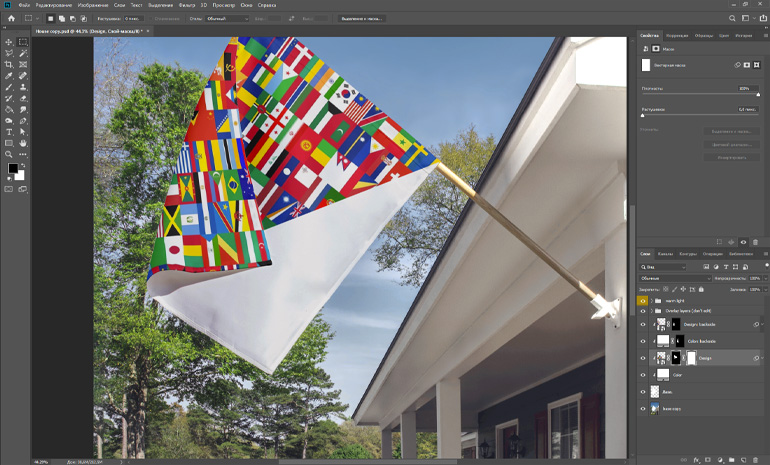Expand the warm light group
The width and height of the screenshot is (770, 465).
pyautogui.click(x=652, y=301)
